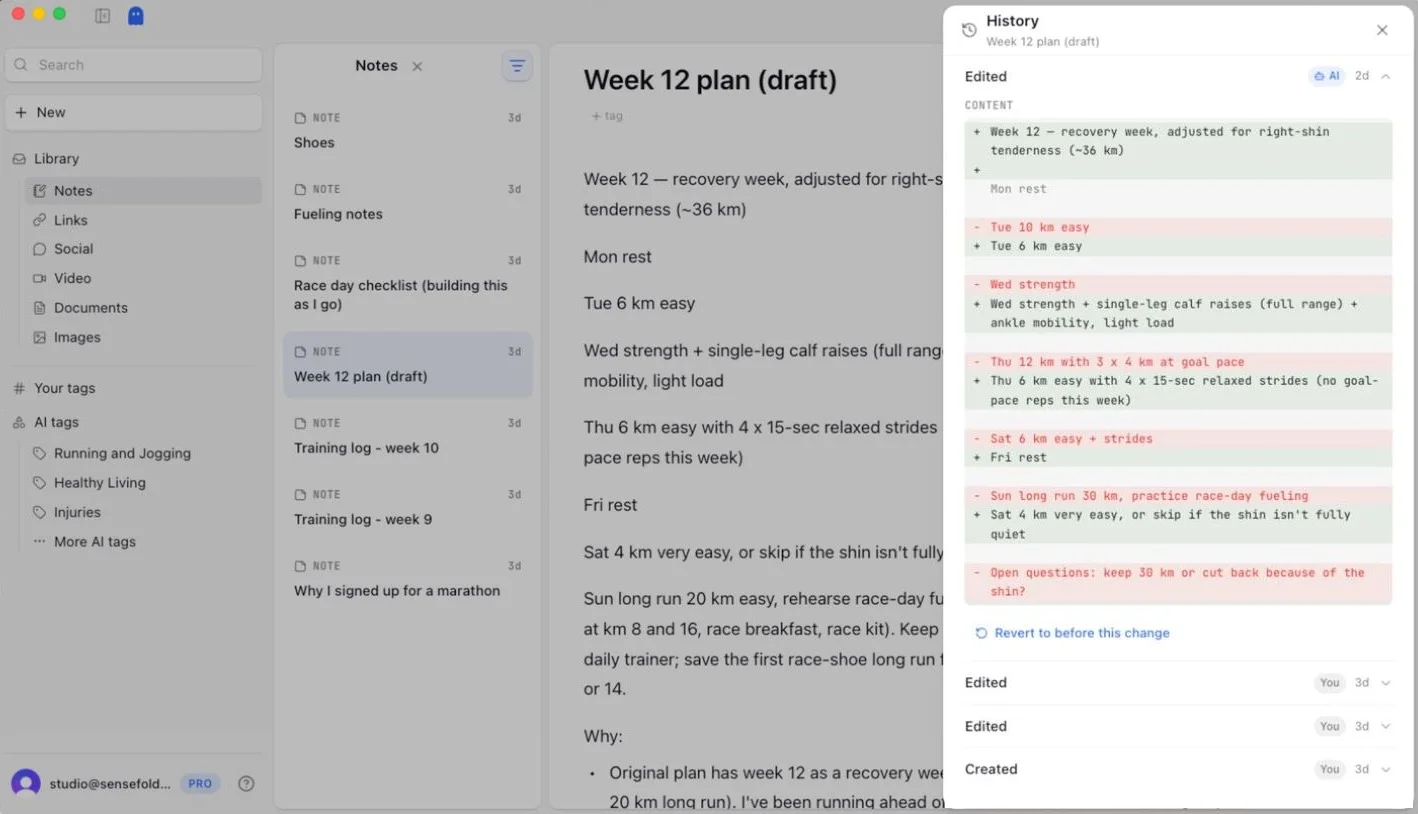Image resolution: width=1418 pixels, height=814 pixels.
Task: Revert to before this change
Action: point(1072,633)
